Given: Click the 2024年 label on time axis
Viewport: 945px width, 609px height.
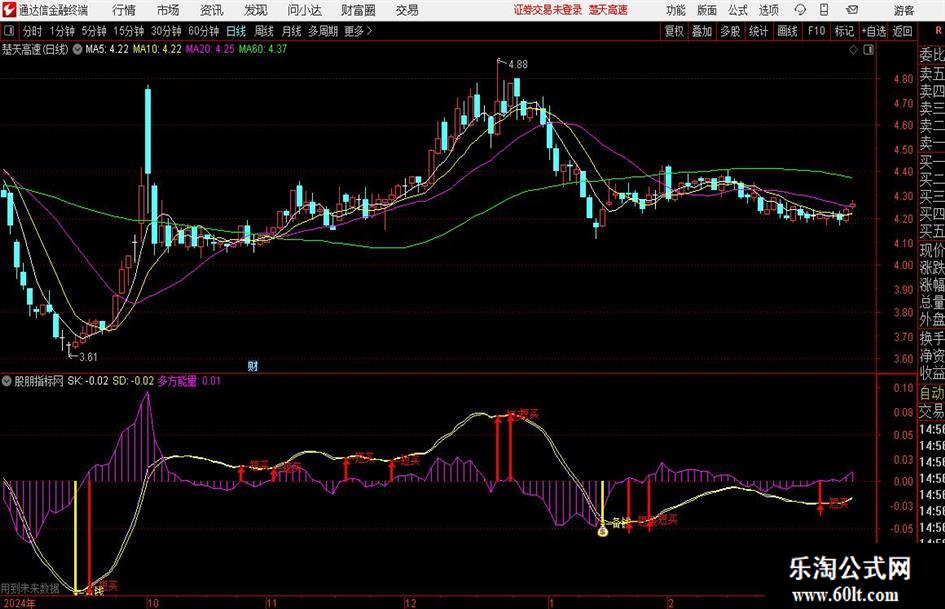Looking at the screenshot, I should coord(19,603).
